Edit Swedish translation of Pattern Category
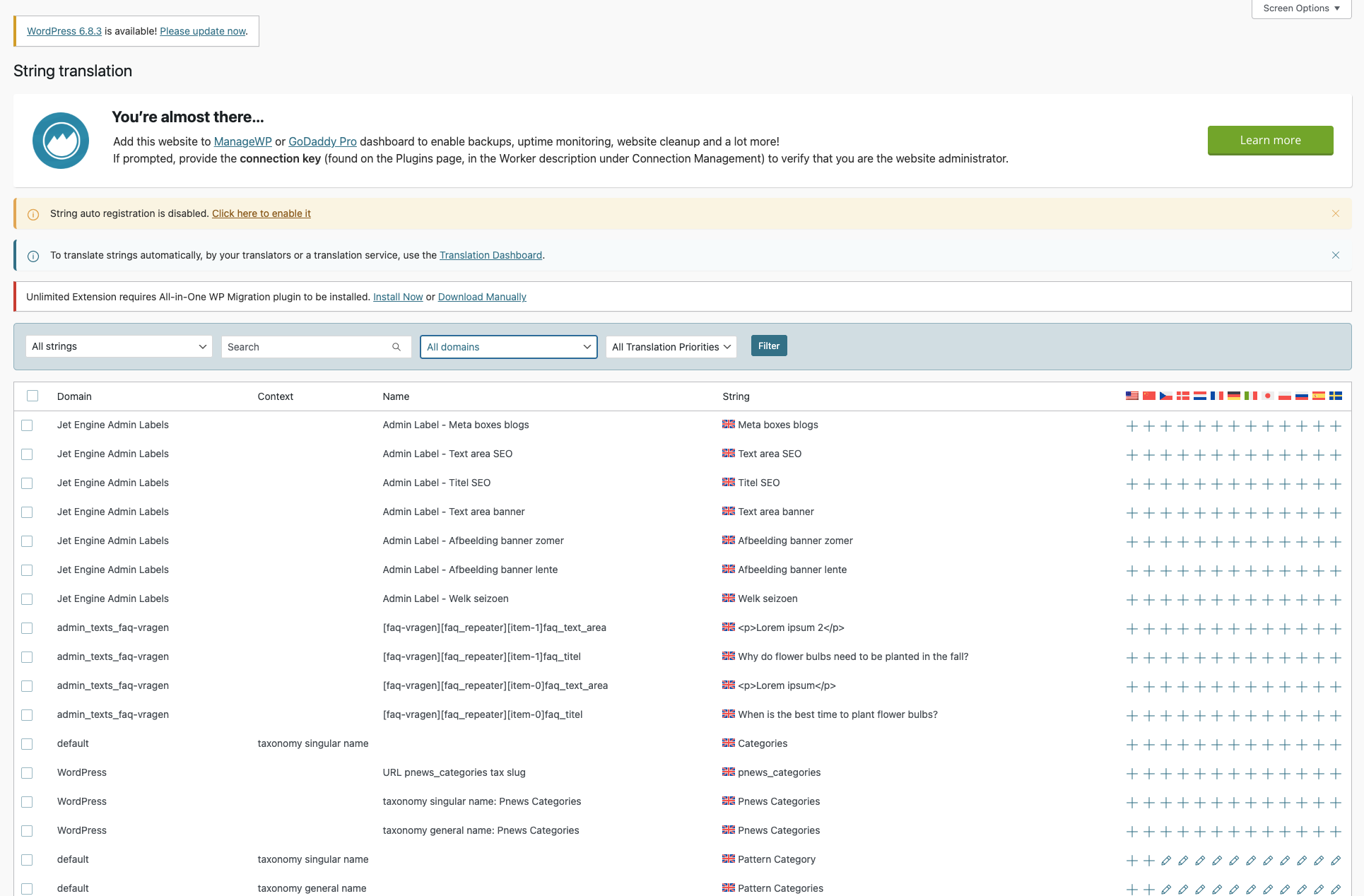This screenshot has width=1364, height=896. tap(1335, 861)
